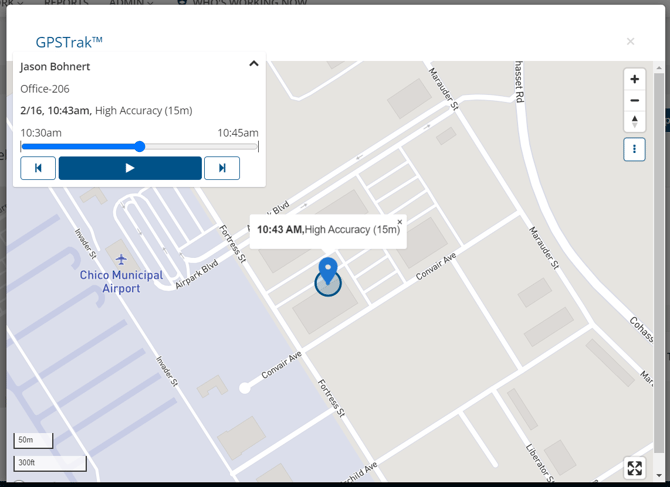Play the GPS track timeline
The image size is (670, 487).
pyautogui.click(x=130, y=168)
